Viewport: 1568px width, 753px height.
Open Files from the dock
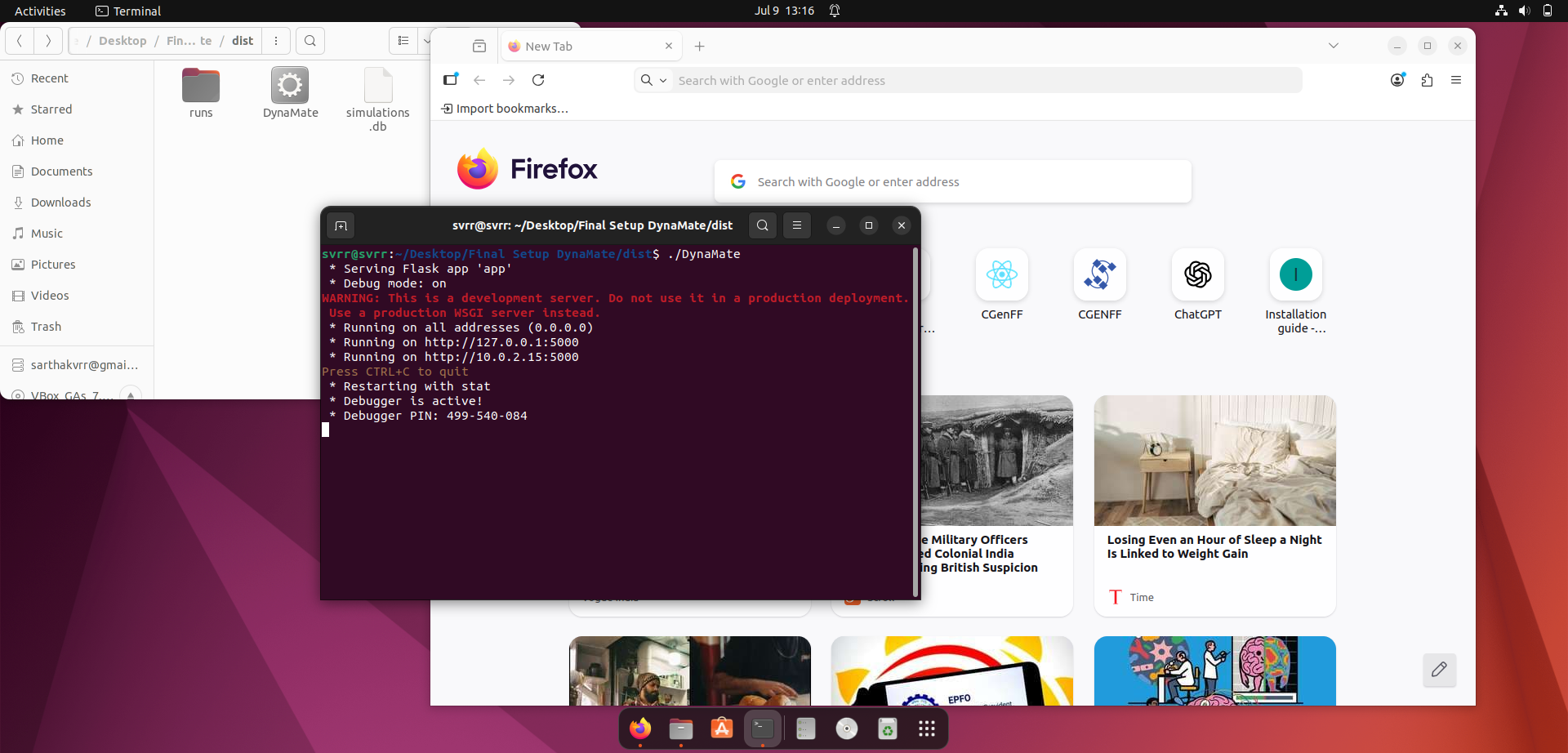click(681, 728)
